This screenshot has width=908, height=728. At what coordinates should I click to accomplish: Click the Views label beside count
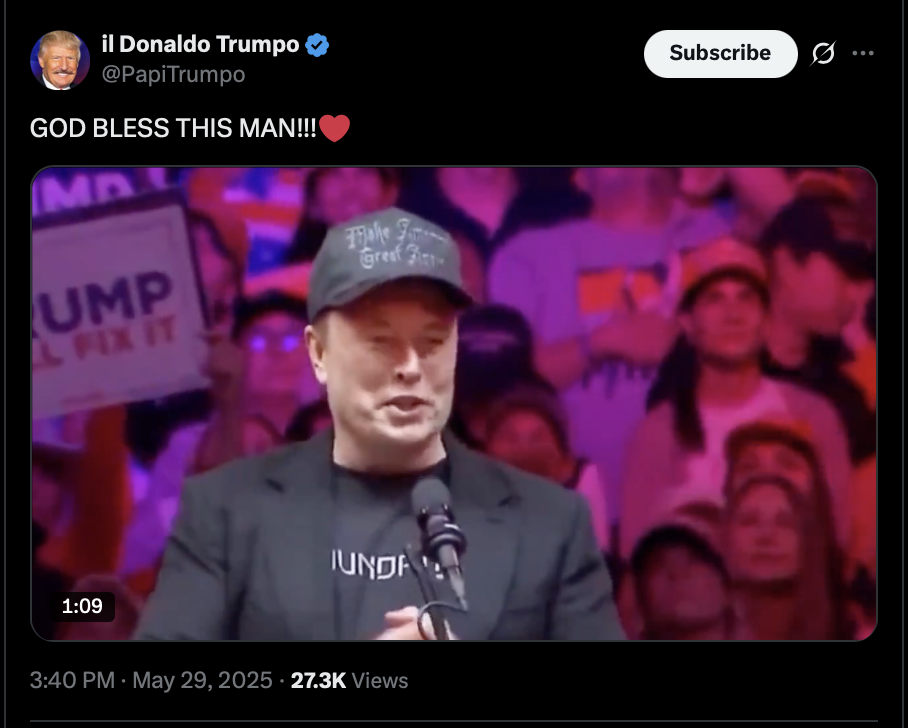tap(379, 681)
